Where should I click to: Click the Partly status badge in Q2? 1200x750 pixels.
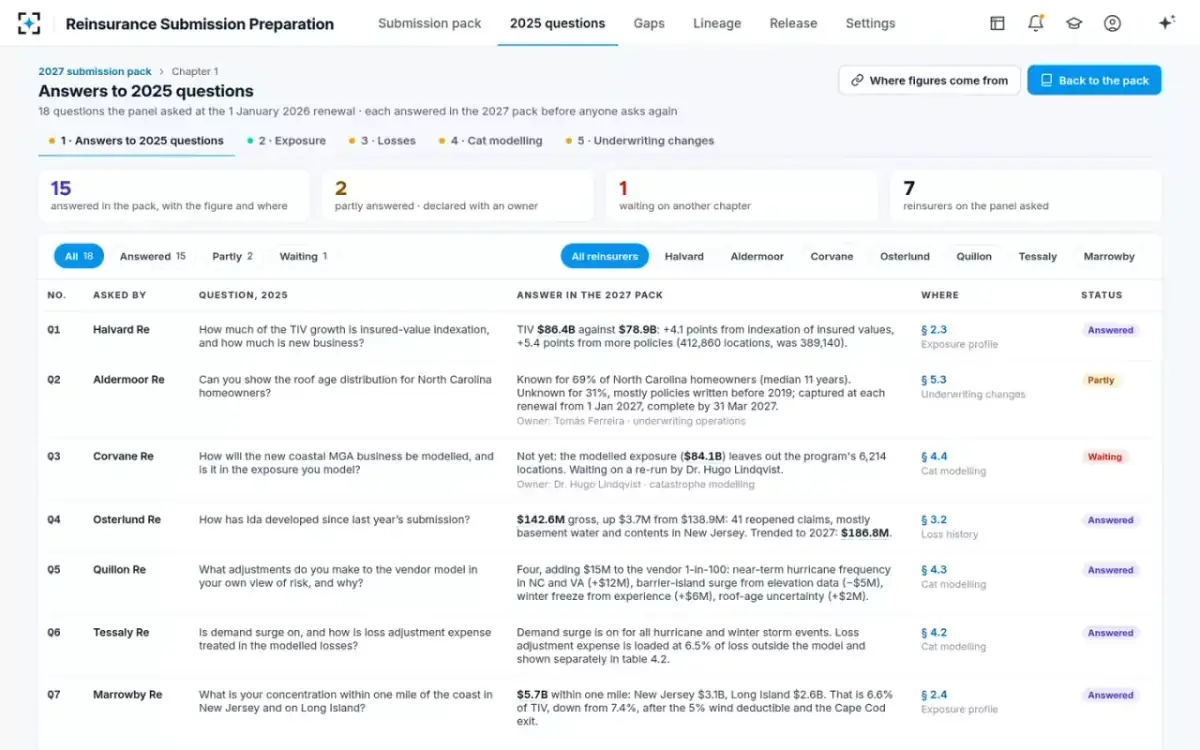(1101, 380)
